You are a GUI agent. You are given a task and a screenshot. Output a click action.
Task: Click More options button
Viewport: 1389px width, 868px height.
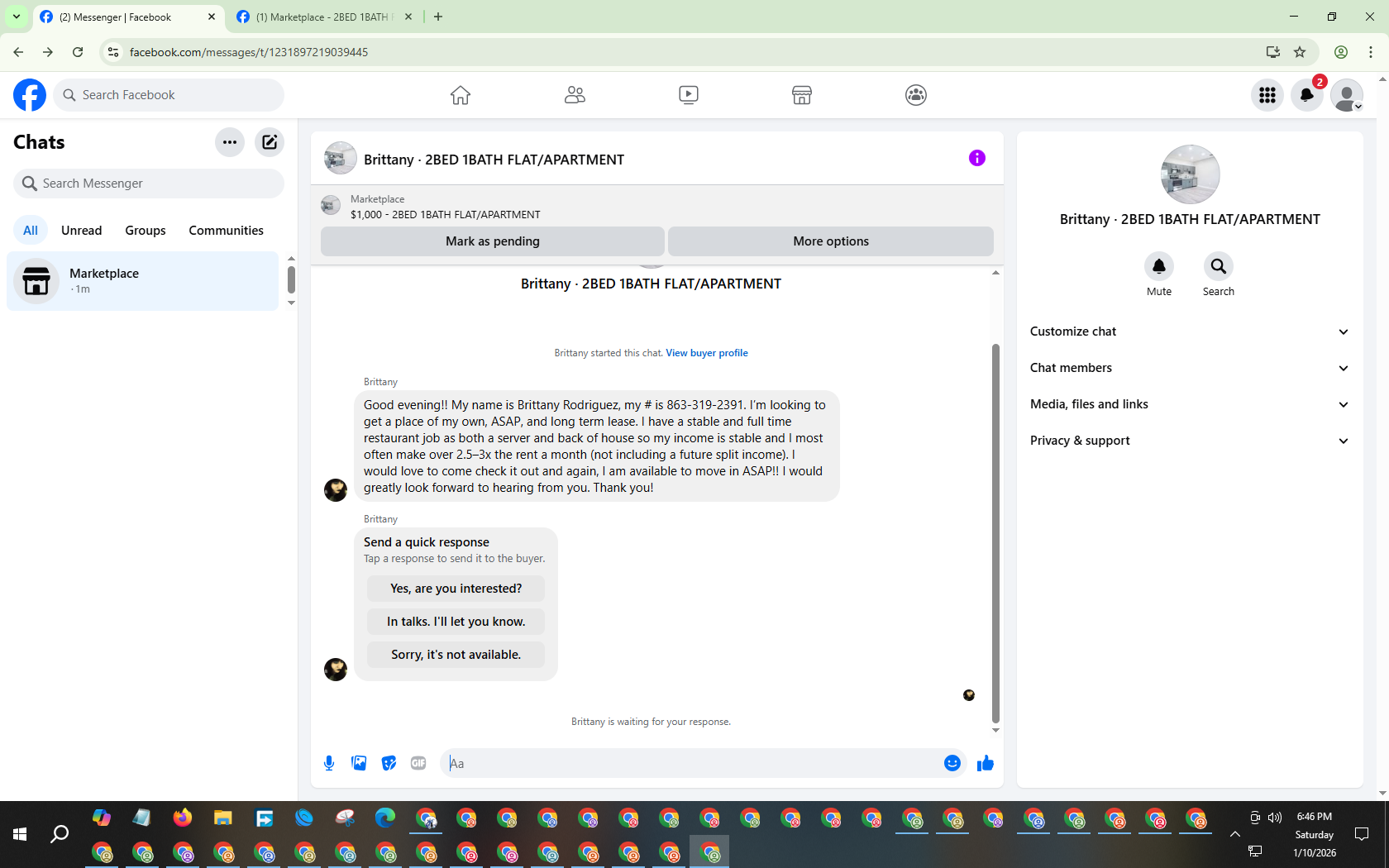pyautogui.click(x=831, y=241)
